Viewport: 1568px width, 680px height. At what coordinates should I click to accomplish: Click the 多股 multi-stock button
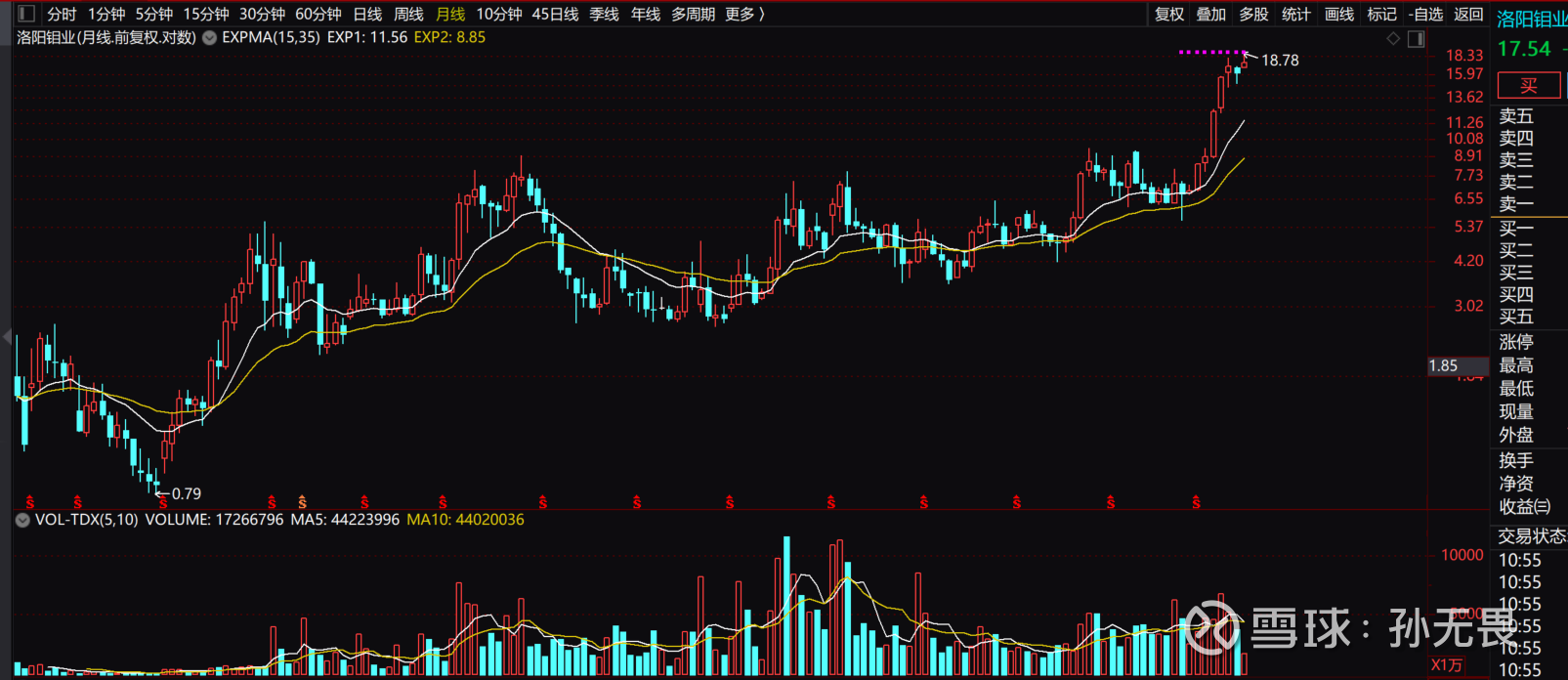tap(1253, 14)
